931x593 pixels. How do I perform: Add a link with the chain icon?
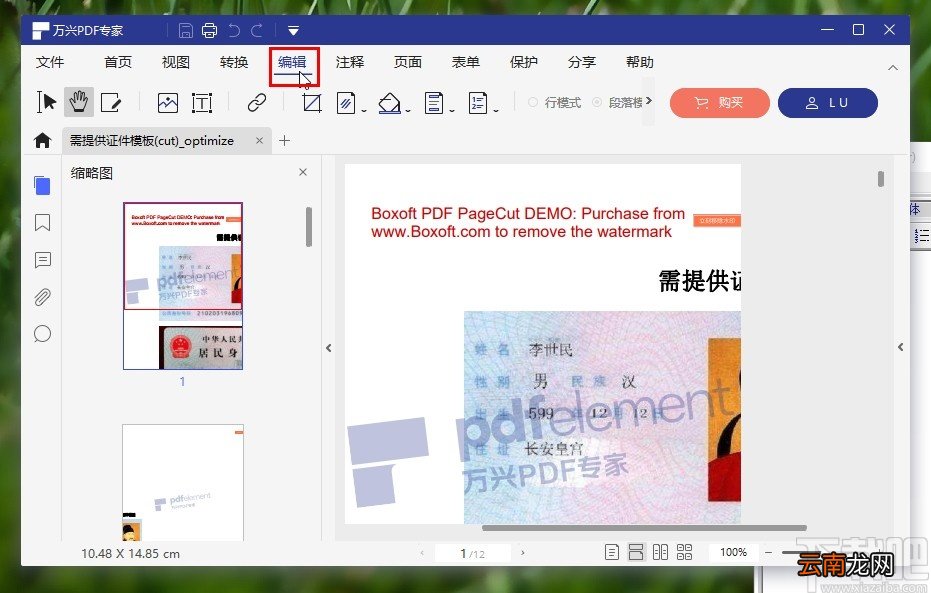[x=256, y=103]
